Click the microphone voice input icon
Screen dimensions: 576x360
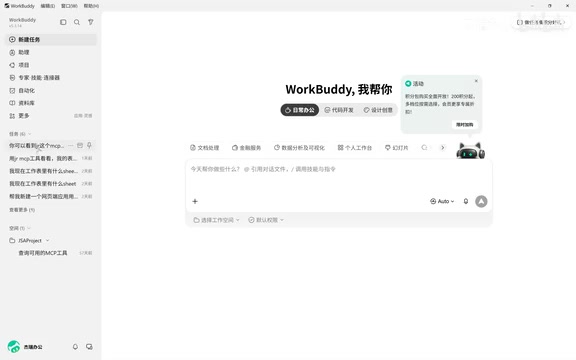coord(466,201)
